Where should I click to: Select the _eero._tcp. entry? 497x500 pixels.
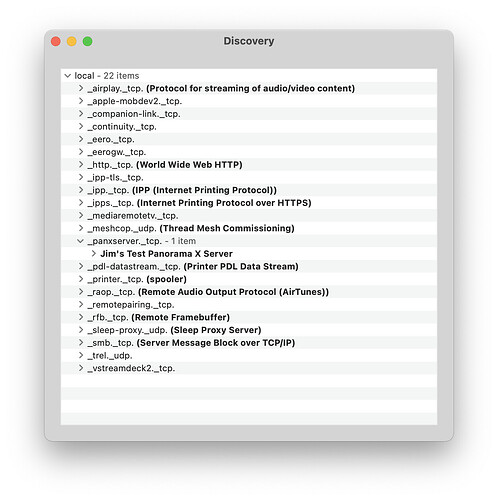click(x=249, y=139)
